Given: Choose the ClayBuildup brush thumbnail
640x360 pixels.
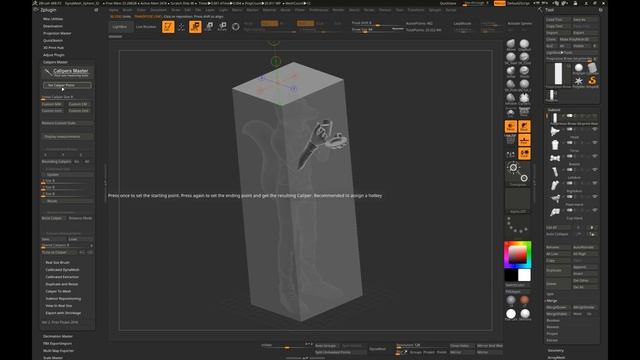Looking at the screenshot, I should tap(524, 44).
